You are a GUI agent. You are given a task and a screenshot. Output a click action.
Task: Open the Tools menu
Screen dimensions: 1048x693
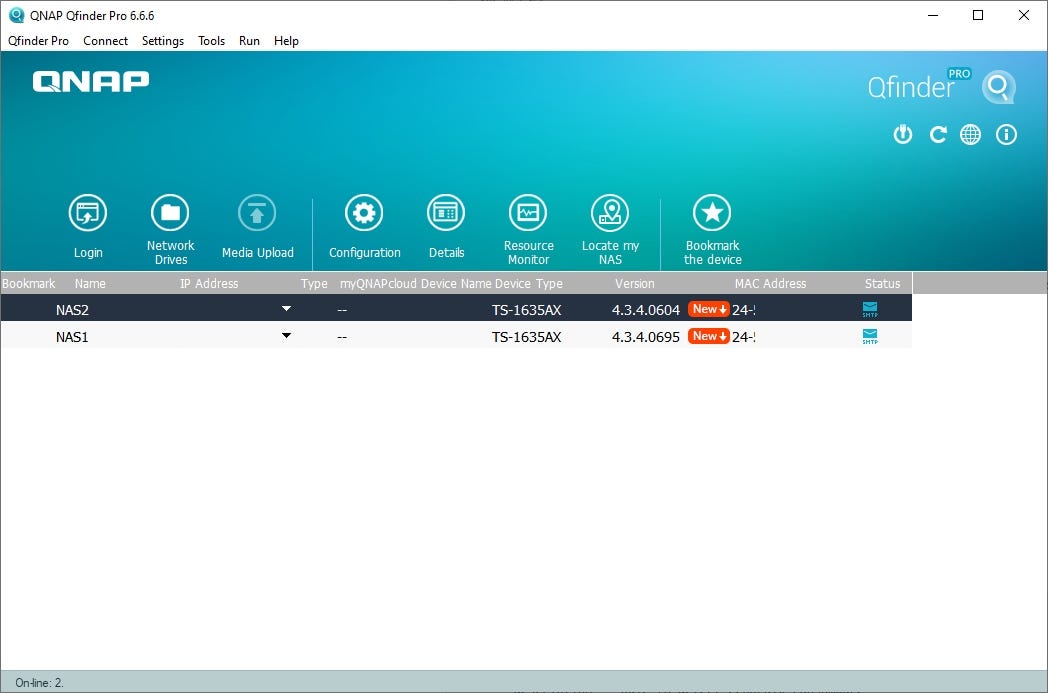tap(211, 41)
